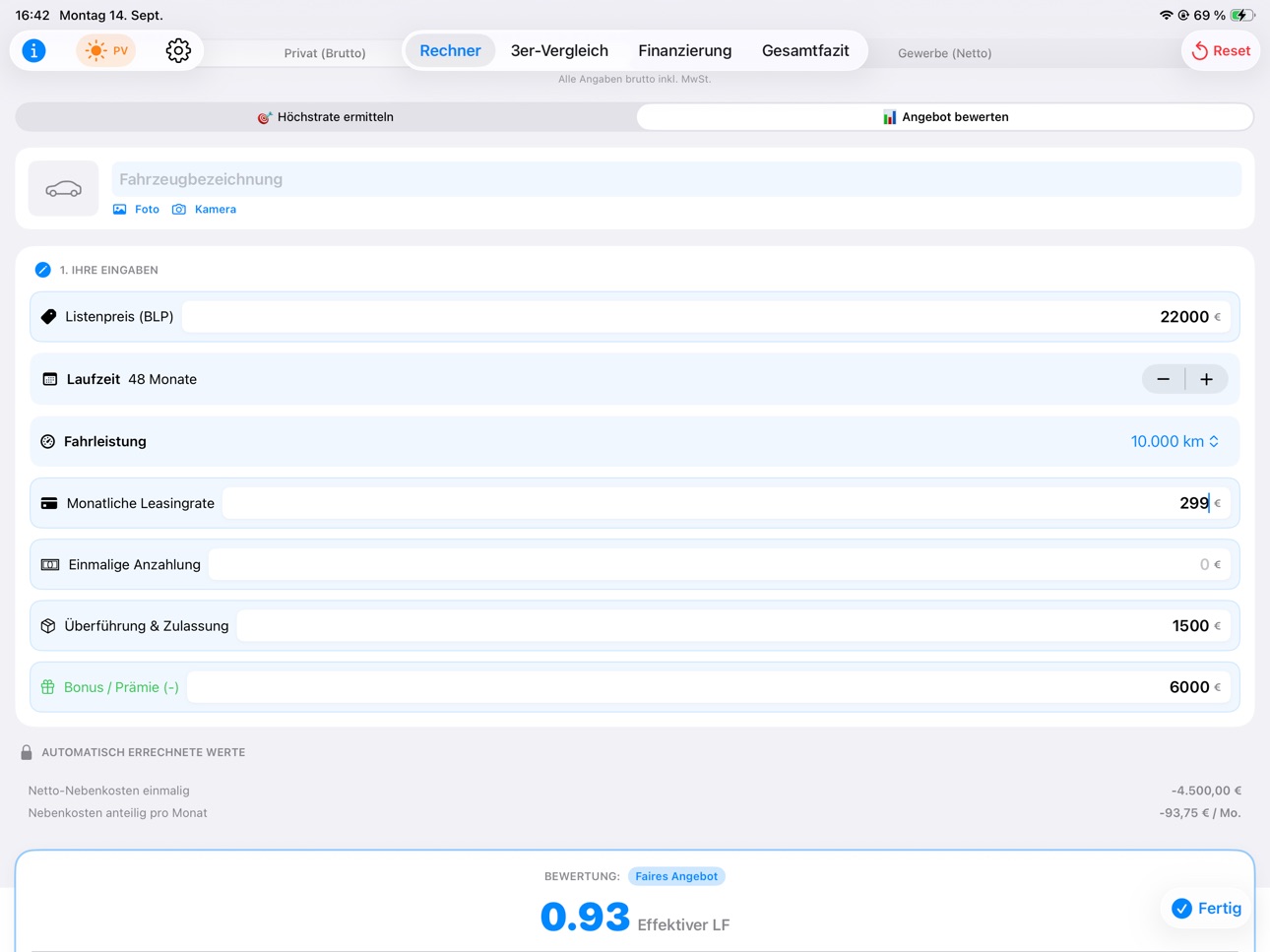The image size is (1270, 952).
Task: Click the speedometer icon beside Fahrleistung
Action: 47,441
